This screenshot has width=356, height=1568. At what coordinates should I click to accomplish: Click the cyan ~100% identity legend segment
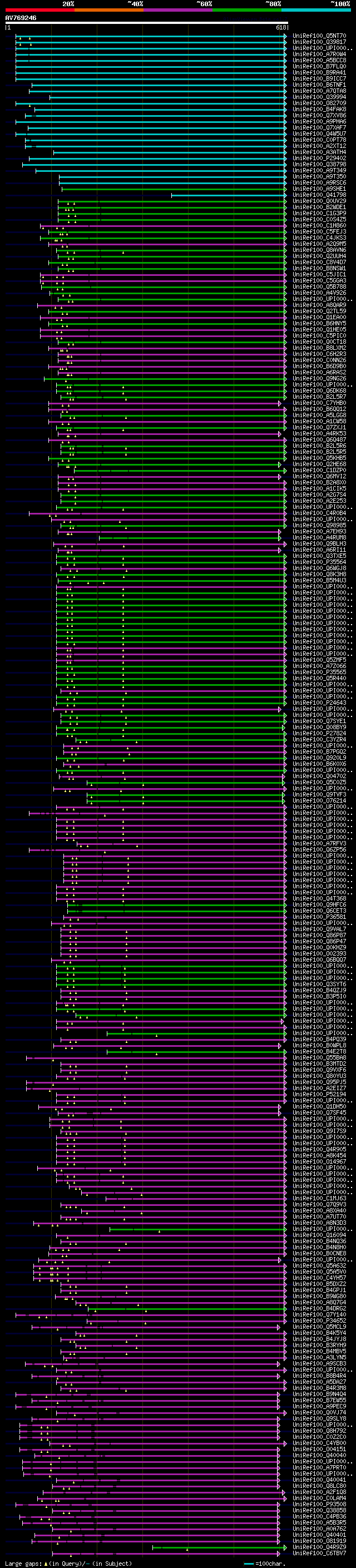click(x=316, y=11)
